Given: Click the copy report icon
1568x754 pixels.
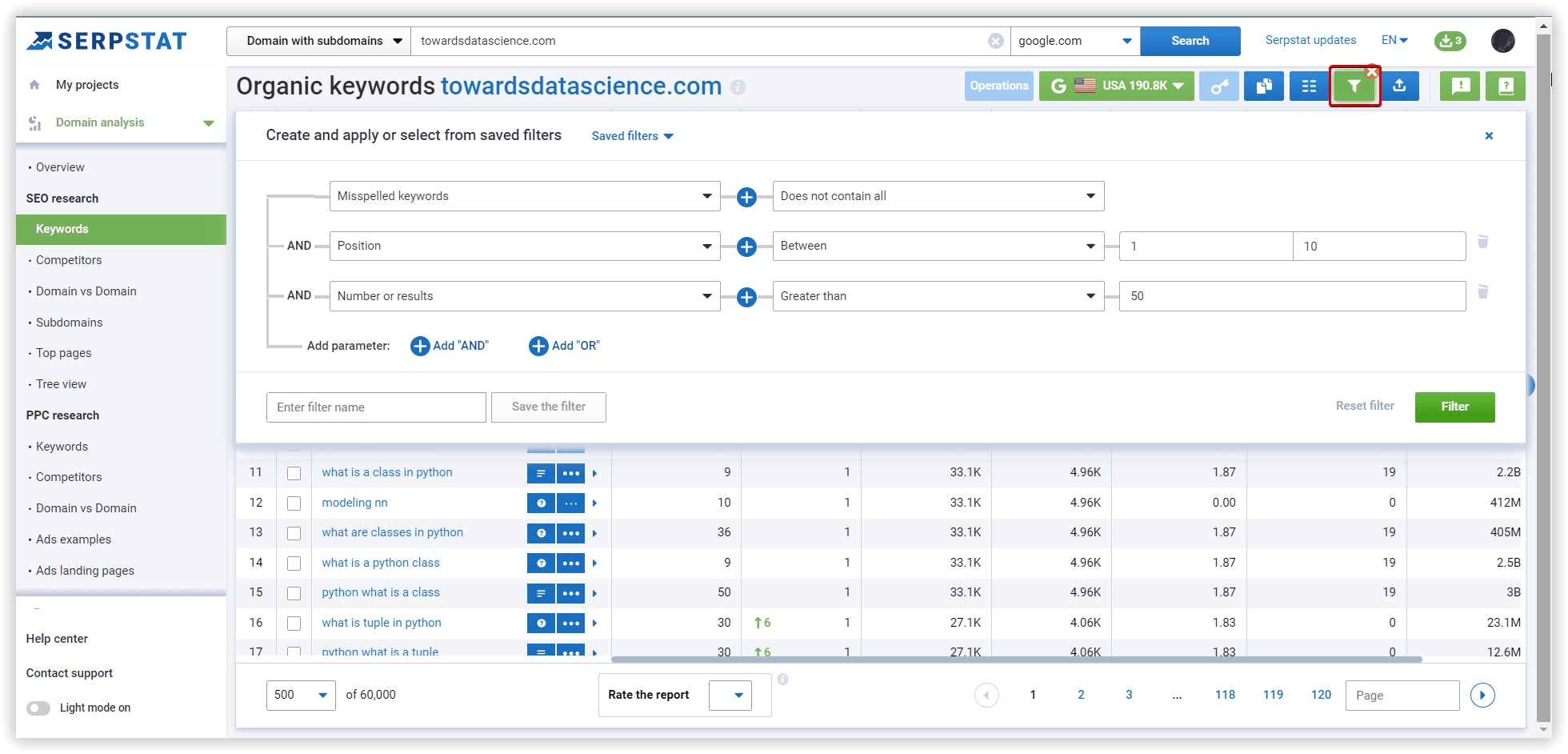Looking at the screenshot, I should [1264, 86].
